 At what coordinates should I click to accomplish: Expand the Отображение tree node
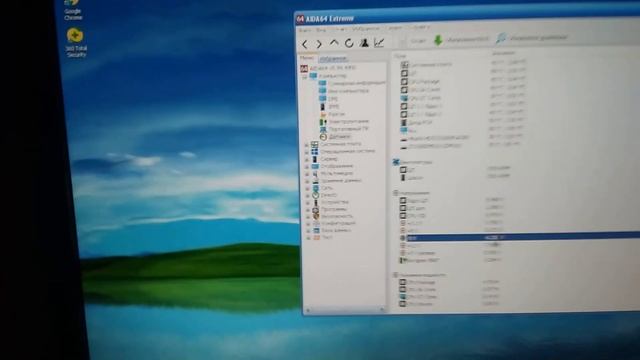pyautogui.click(x=307, y=167)
